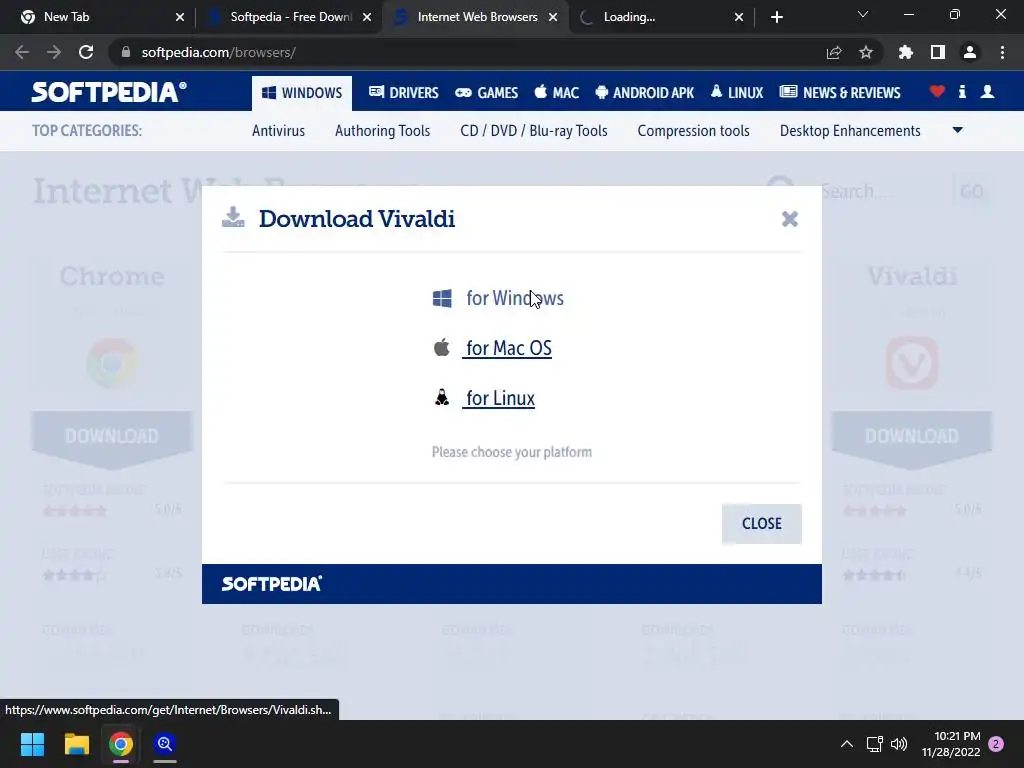View site information lock icon
Viewport: 1024px width, 768px height.
tap(125, 52)
